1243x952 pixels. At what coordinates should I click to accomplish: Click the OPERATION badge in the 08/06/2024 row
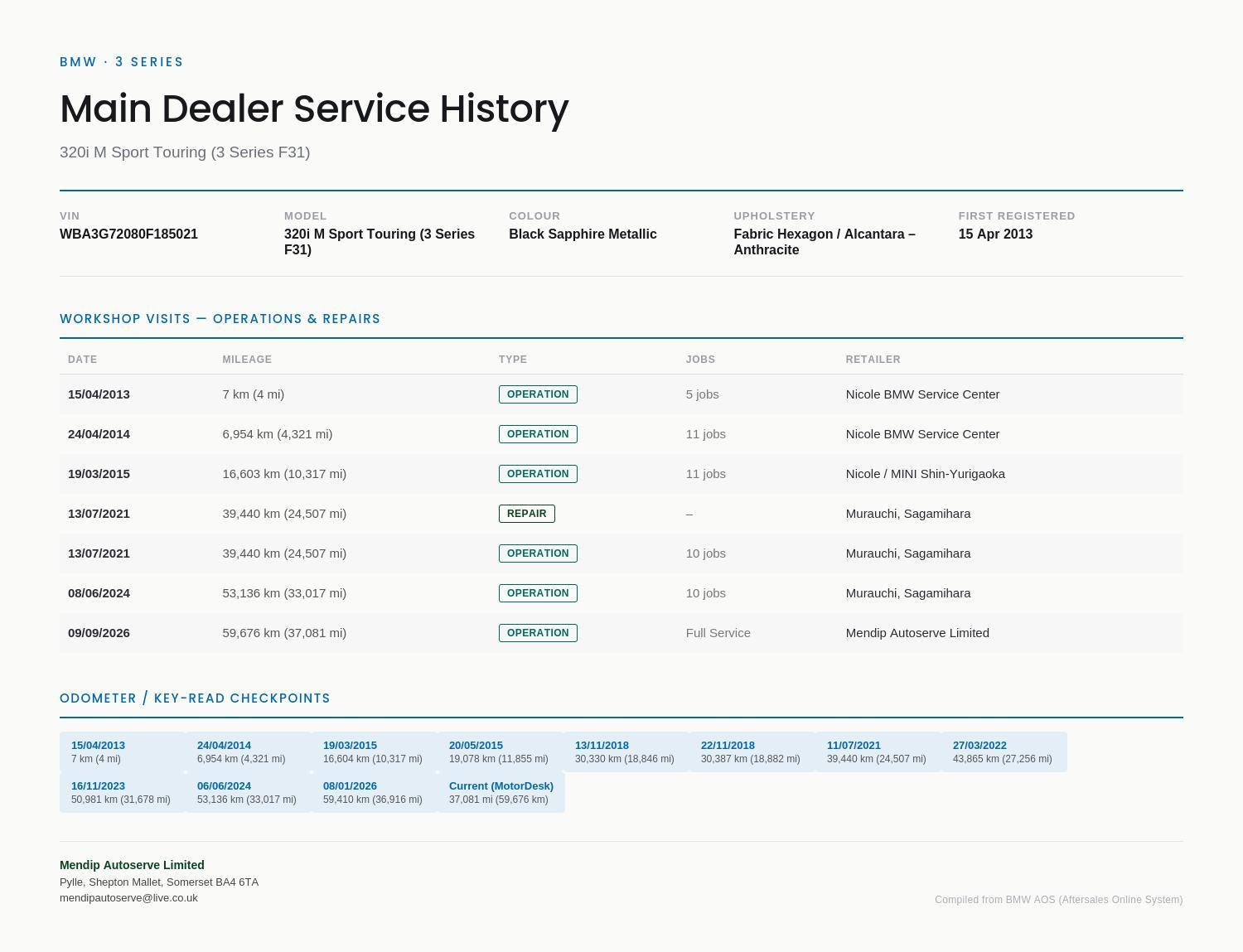coord(538,593)
